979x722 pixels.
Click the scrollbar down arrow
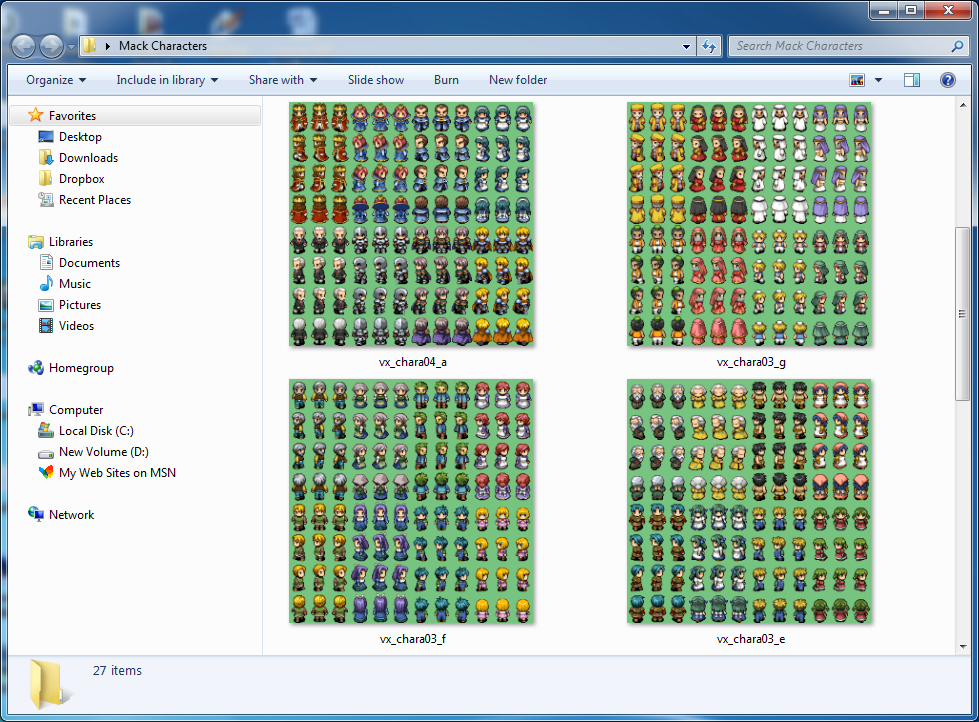point(962,646)
